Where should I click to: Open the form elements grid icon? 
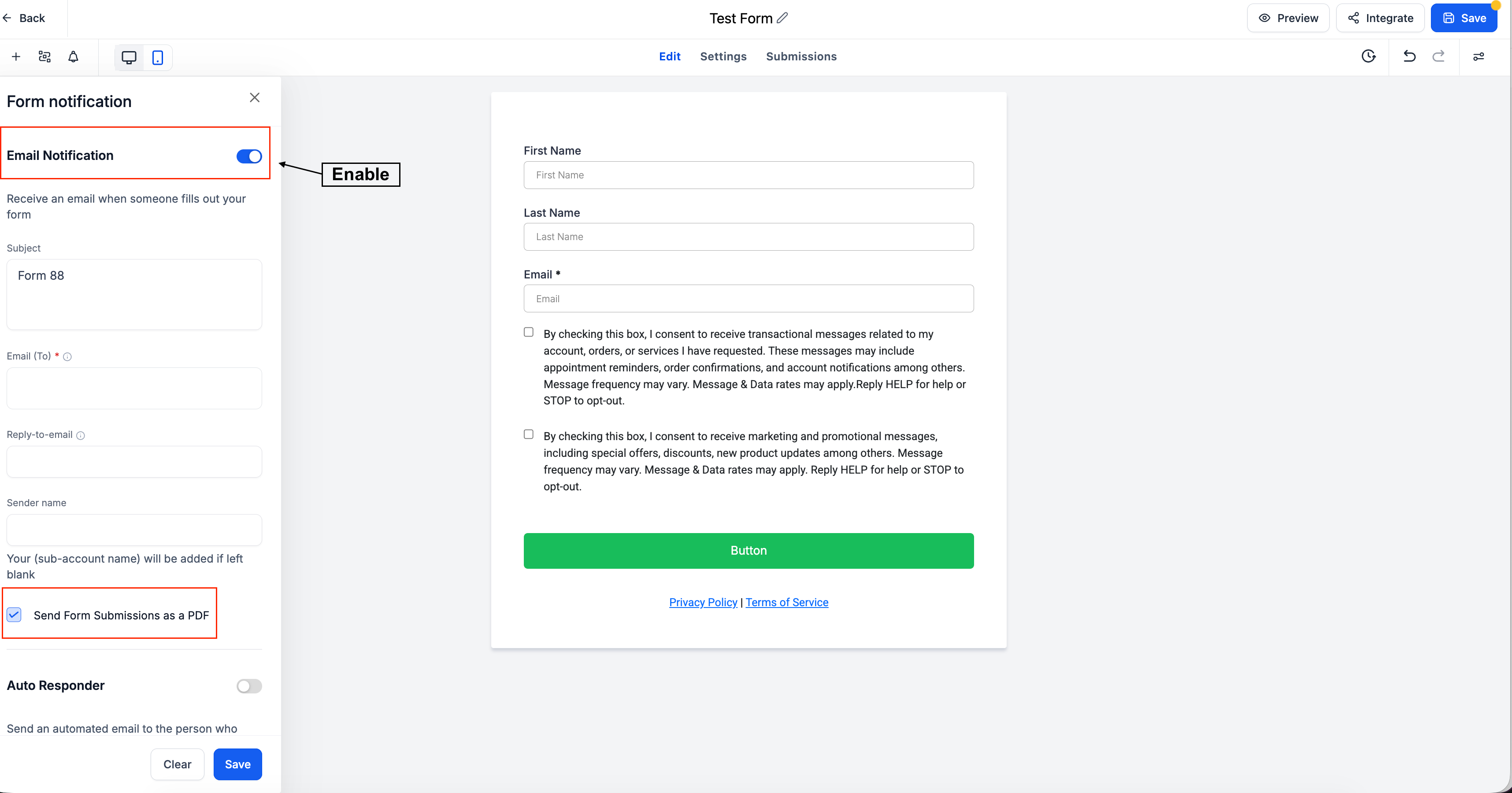[44, 56]
